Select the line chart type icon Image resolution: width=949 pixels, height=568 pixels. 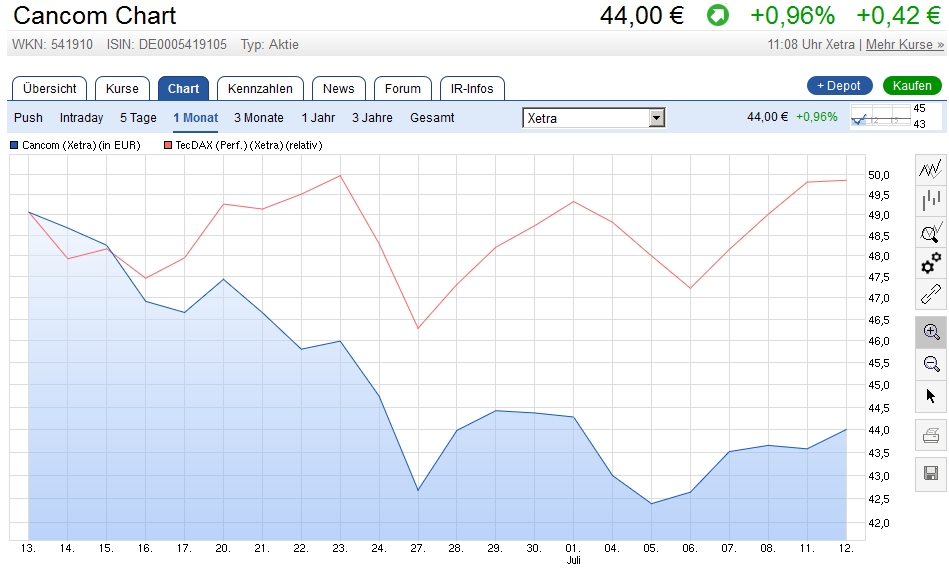point(931,170)
